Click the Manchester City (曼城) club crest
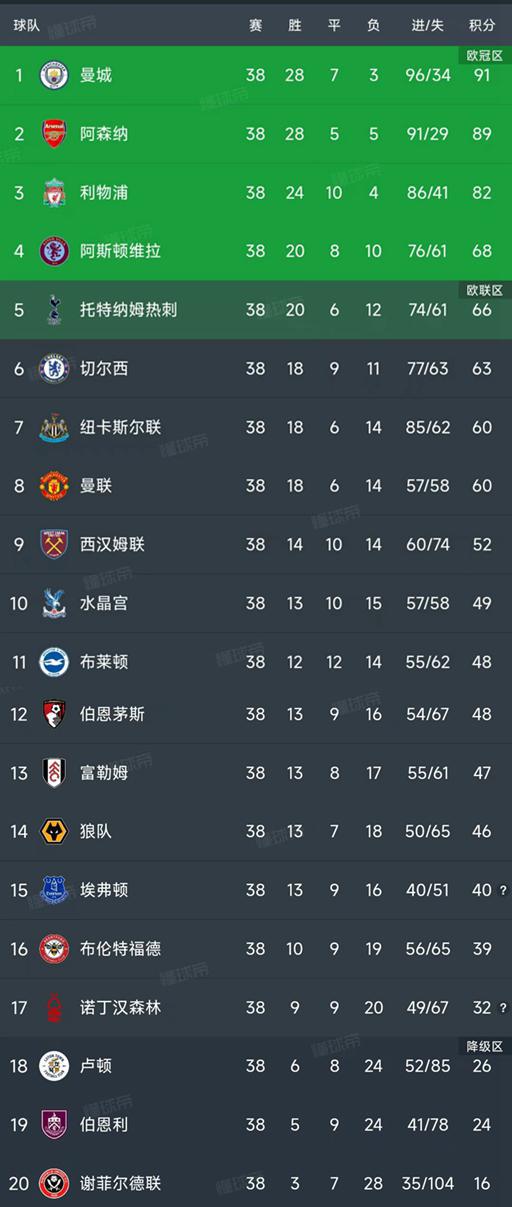The width and height of the screenshot is (512, 1207). [x=54, y=75]
